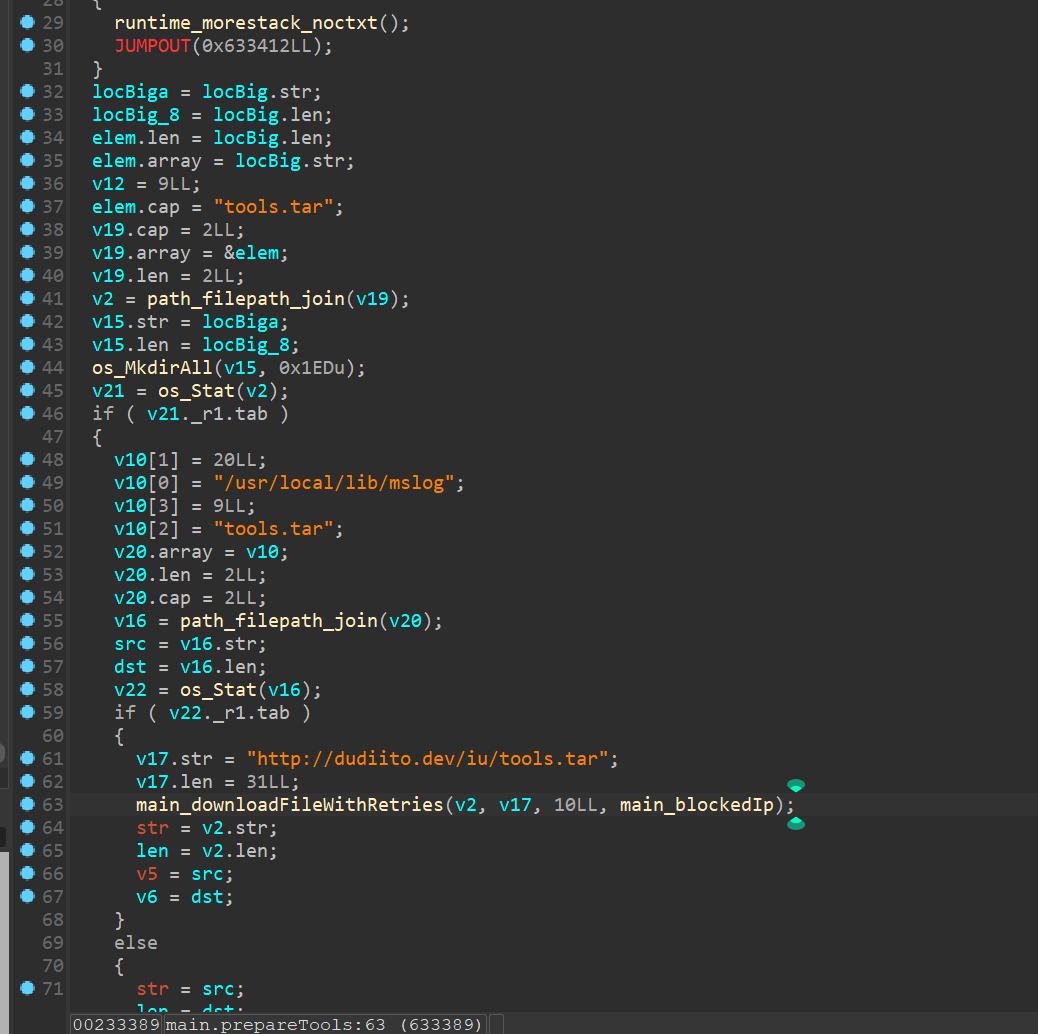Image resolution: width=1038 pixels, height=1034 pixels.
Task: Click green marker below line 63 end
Action: point(796,823)
